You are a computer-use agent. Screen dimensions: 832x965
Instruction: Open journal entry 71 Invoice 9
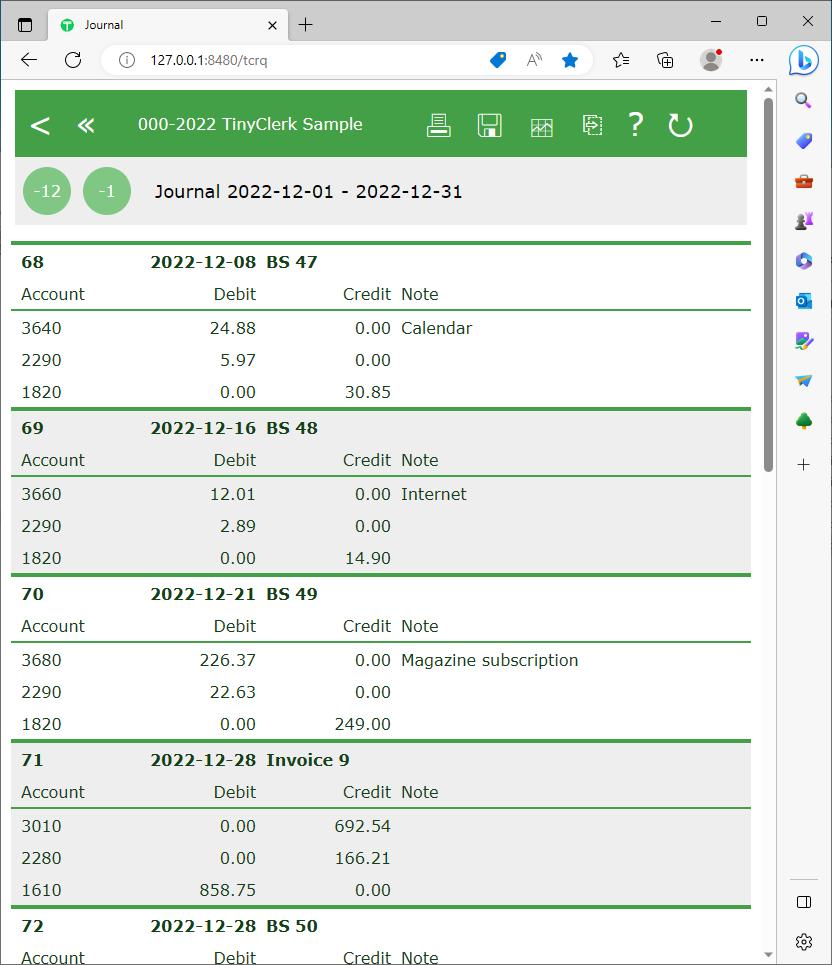[307, 760]
